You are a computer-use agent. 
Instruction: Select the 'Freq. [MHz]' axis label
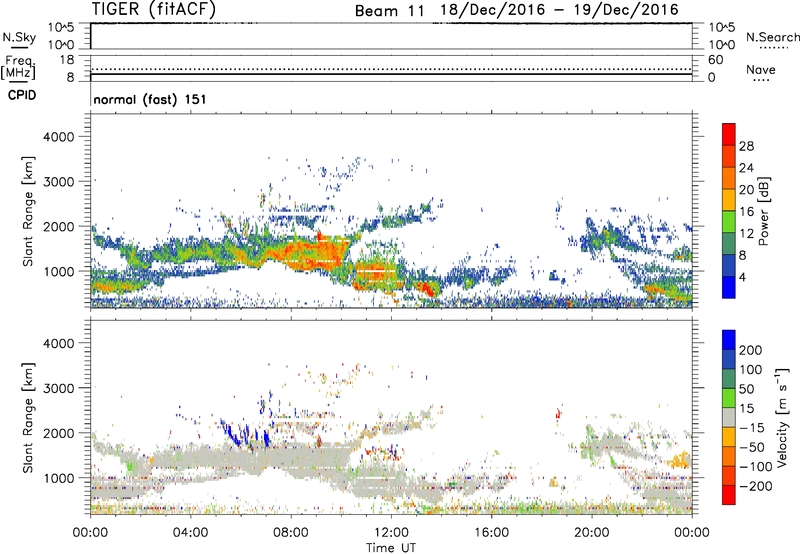pos(18,68)
